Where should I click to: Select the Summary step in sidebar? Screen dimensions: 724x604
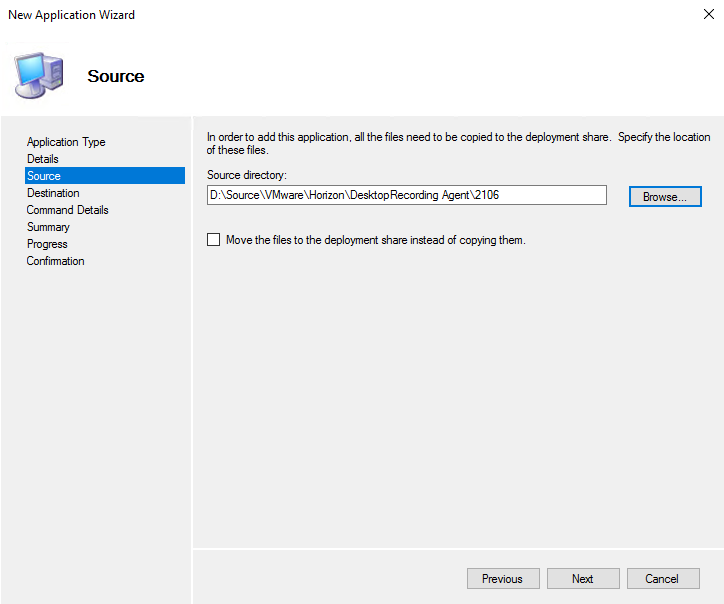pyautogui.click(x=48, y=227)
